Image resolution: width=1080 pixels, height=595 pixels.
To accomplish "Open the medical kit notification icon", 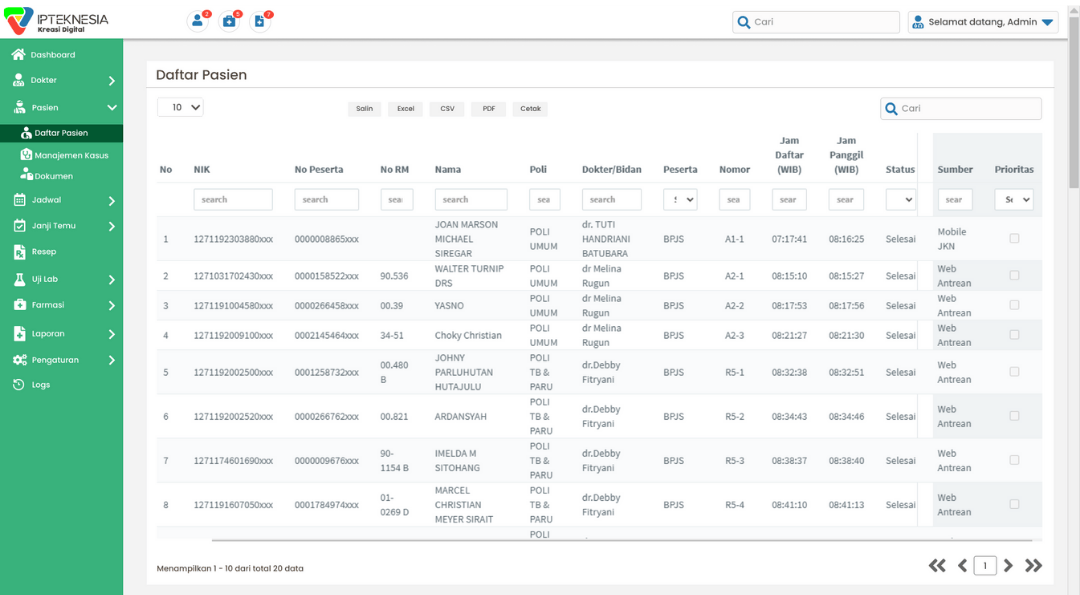I will 229,21.
